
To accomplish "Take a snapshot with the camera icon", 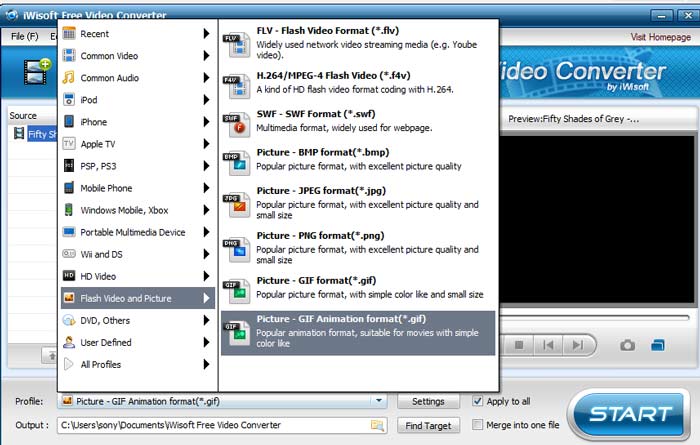I will [627, 345].
